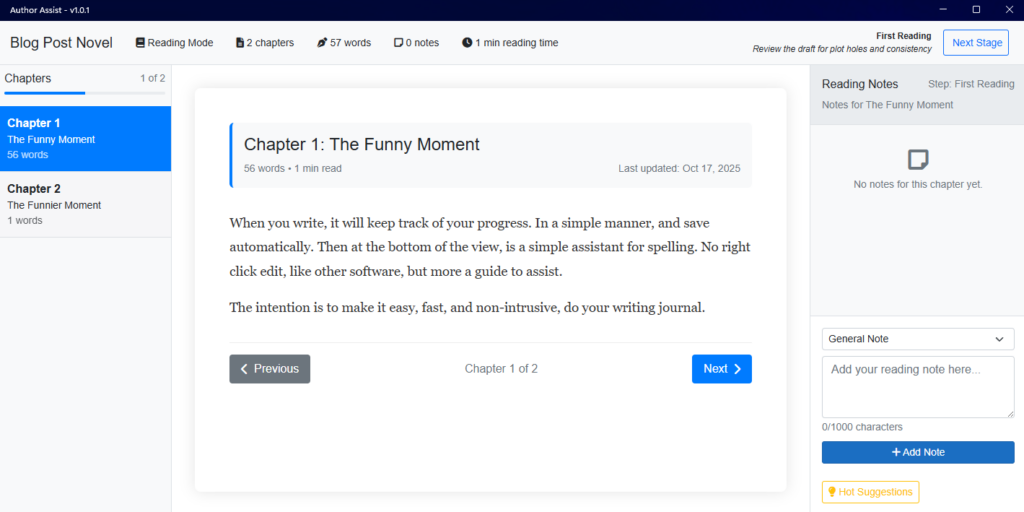Click the Hot Suggestions button
The height and width of the screenshot is (512, 1024).
[869, 492]
